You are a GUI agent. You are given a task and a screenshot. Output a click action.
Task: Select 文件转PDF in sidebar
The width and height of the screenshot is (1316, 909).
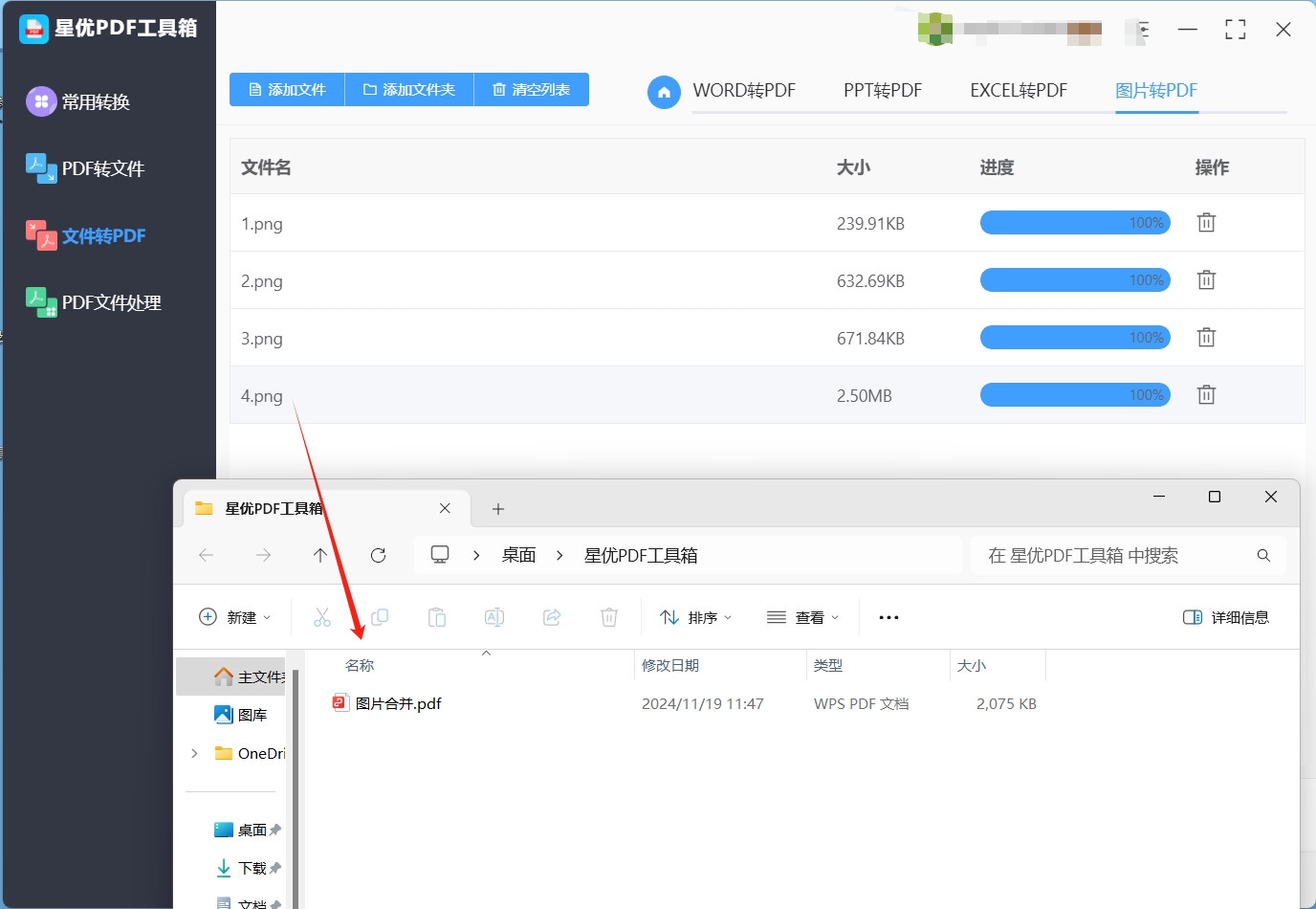(x=86, y=235)
